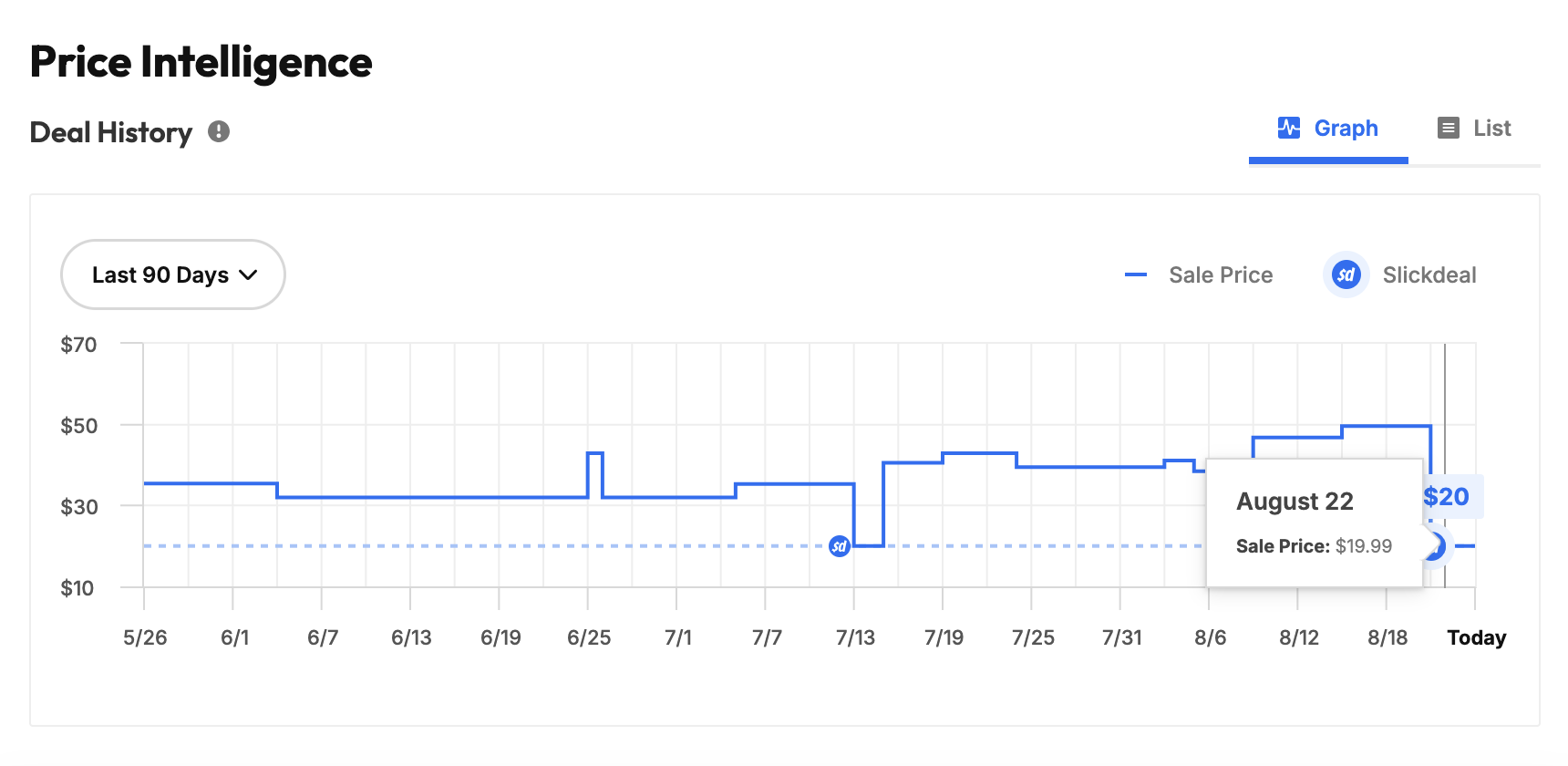This screenshot has height=766, width=1568.
Task: Click the $50 price axis label
Action: point(78,426)
